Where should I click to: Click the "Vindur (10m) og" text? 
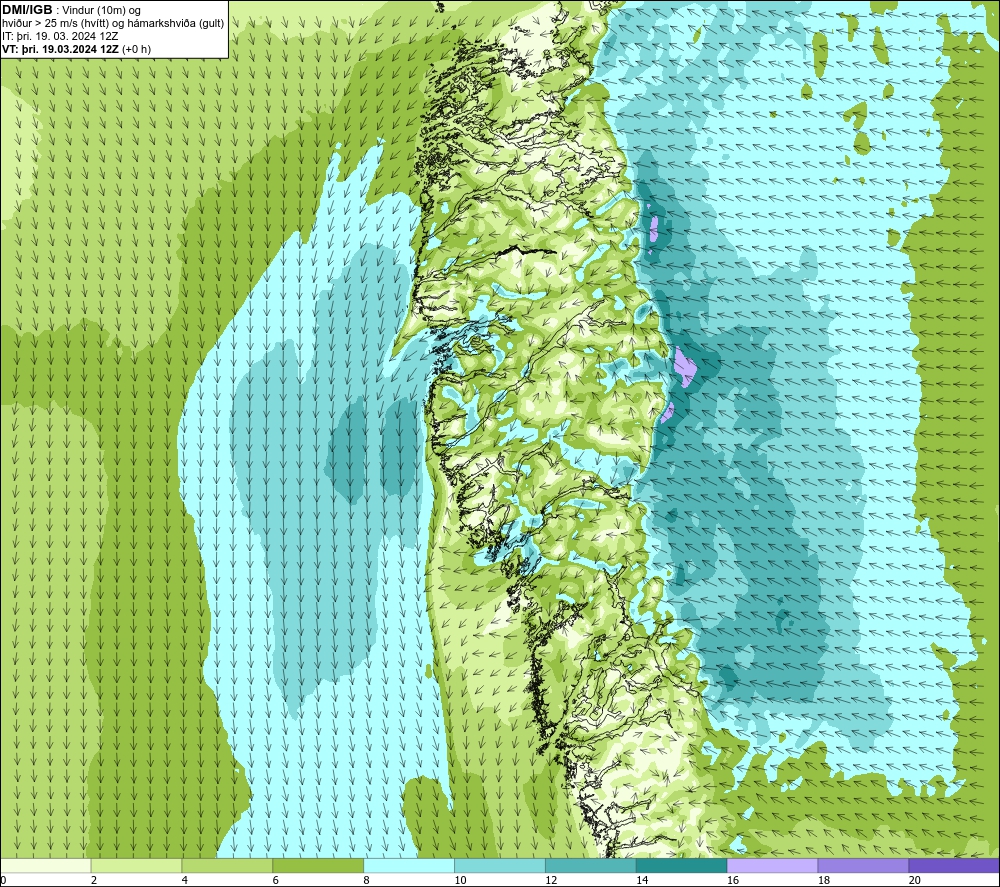[x=101, y=10]
